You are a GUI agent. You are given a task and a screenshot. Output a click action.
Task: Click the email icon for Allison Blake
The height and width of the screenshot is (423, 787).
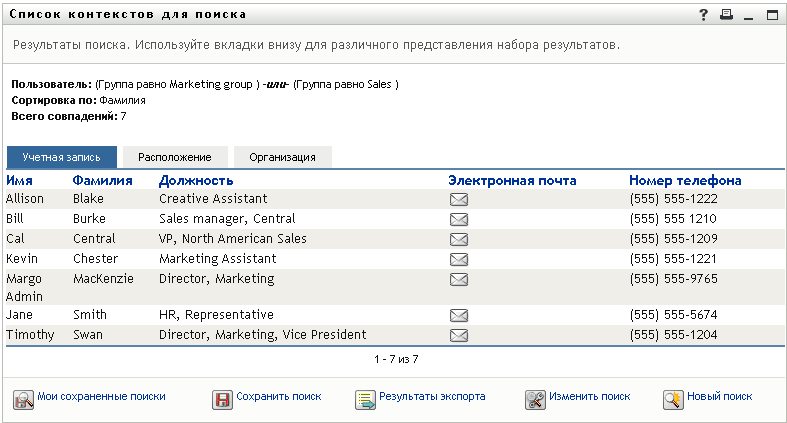point(459,199)
